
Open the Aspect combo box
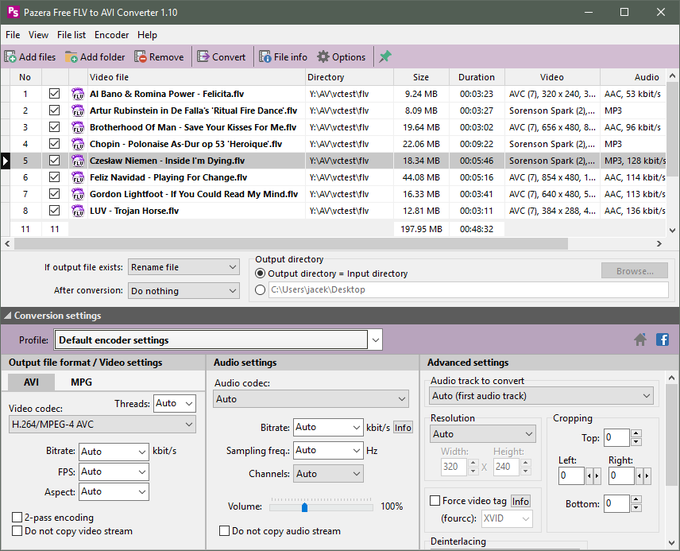click(x=114, y=492)
